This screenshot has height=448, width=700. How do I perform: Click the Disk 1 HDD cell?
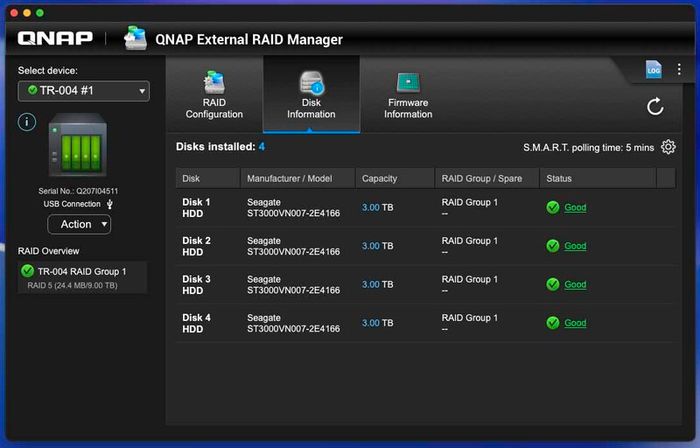(196, 208)
